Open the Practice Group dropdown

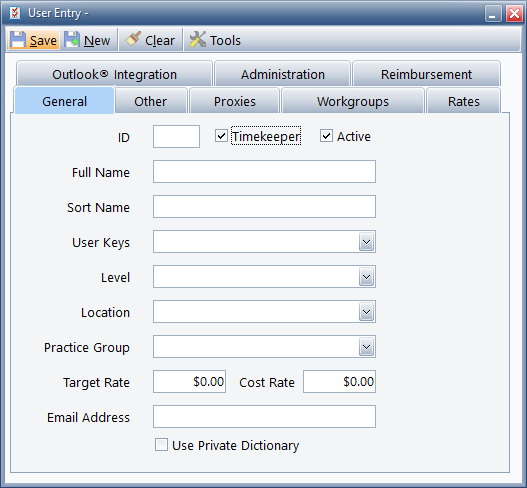[366, 347]
